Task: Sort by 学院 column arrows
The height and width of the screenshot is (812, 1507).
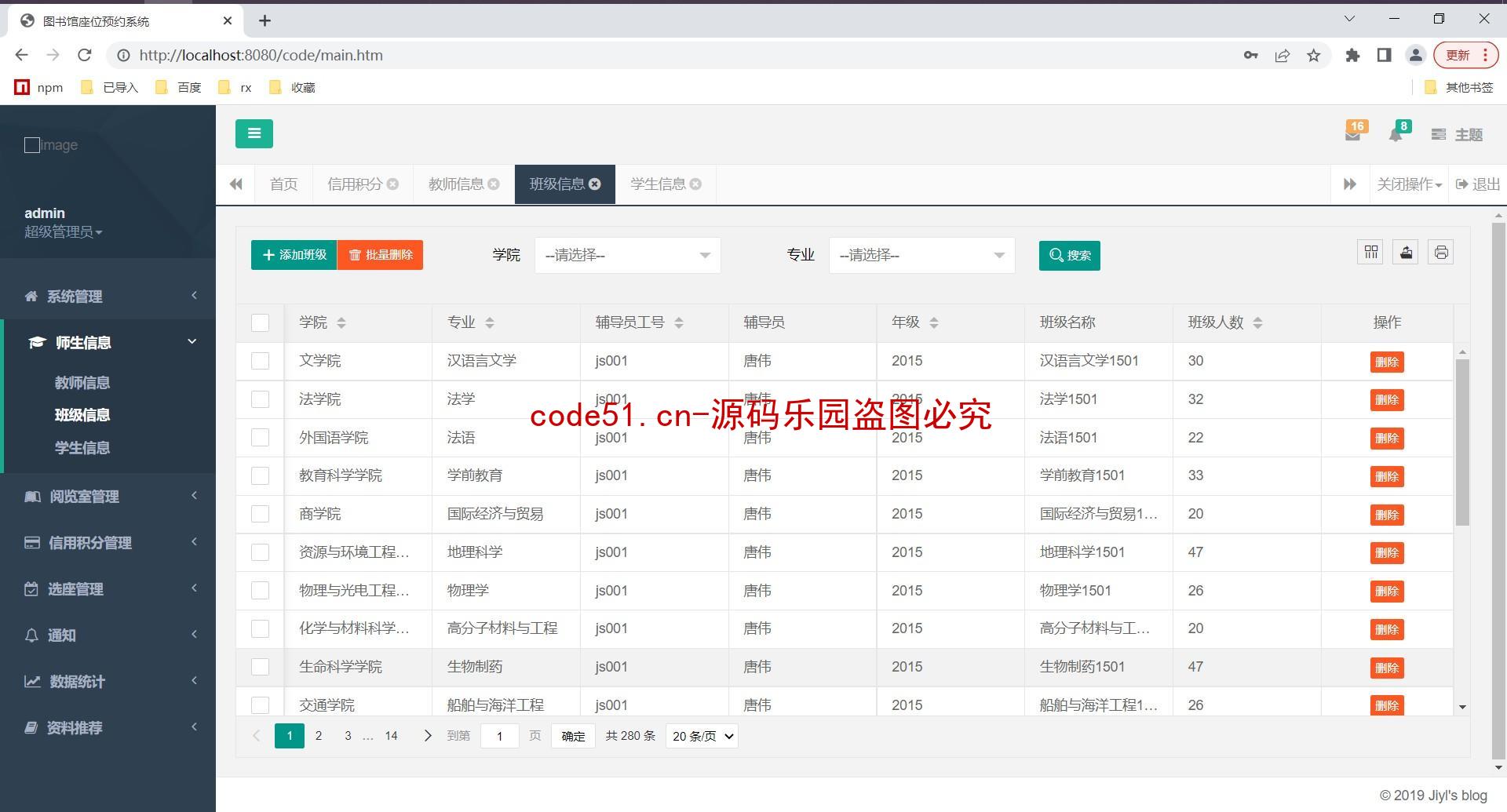Action: click(341, 322)
